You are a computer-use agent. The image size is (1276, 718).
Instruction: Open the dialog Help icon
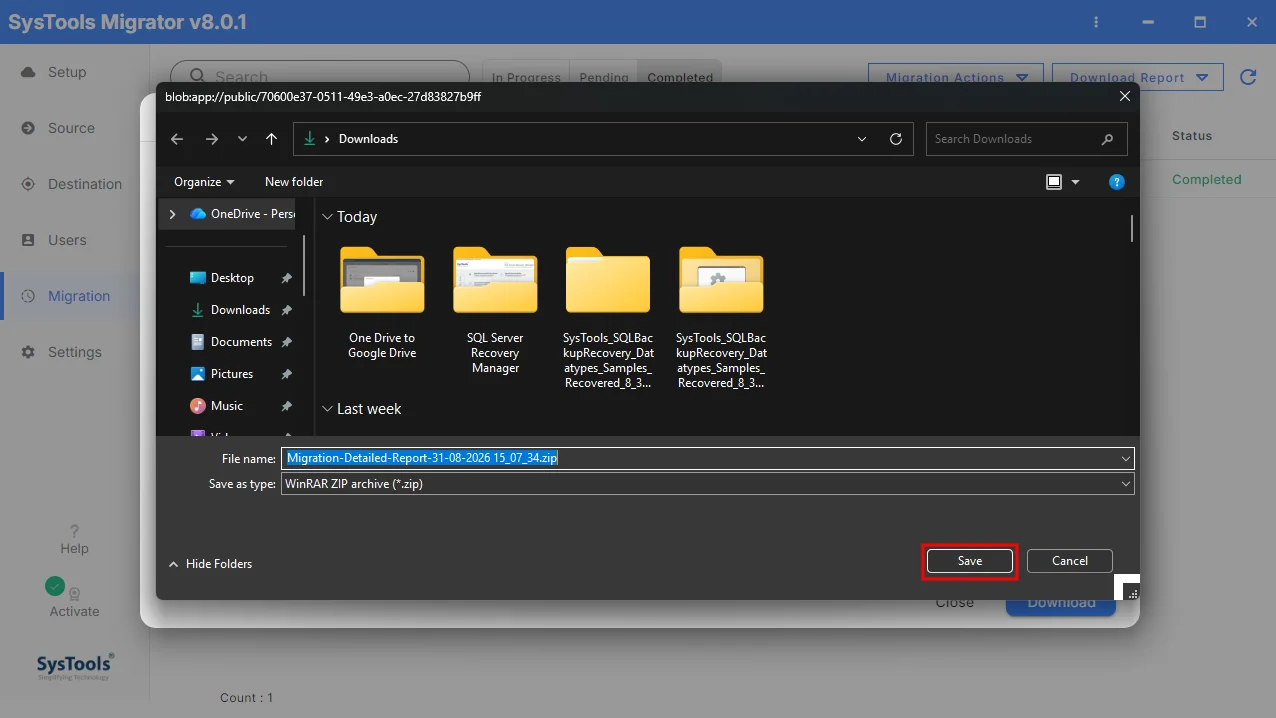pos(1117,182)
